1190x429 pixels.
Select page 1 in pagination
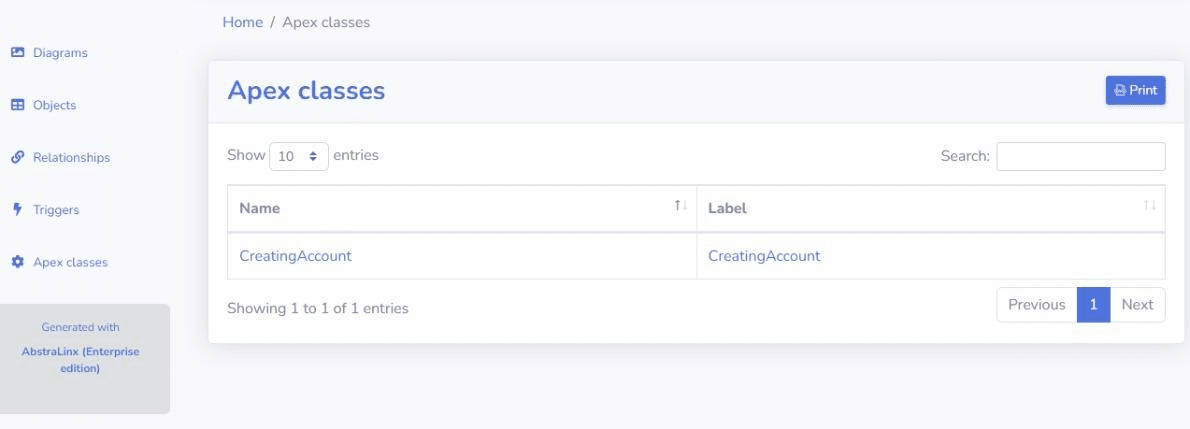pos(1094,305)
